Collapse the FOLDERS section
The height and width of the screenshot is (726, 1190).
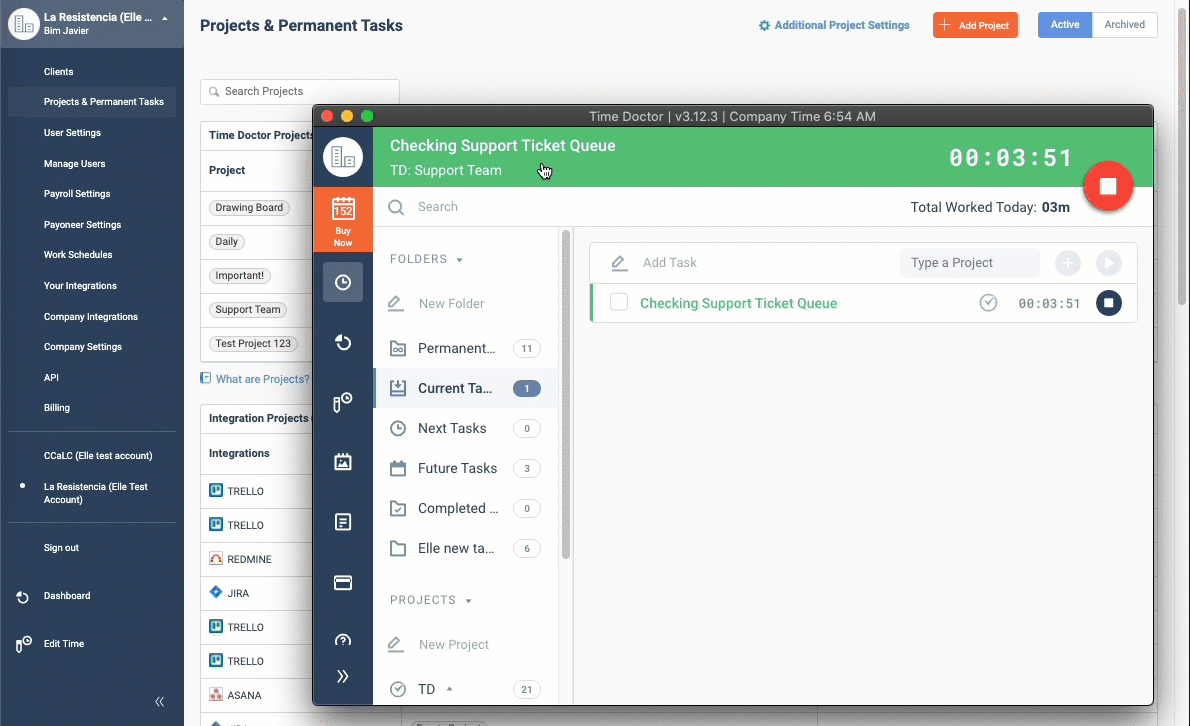(x=458, y=259)
